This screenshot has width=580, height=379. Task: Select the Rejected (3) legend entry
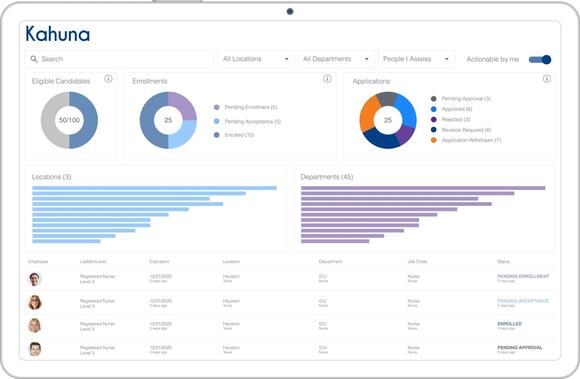pyautogui.click(x=451, y=119)
